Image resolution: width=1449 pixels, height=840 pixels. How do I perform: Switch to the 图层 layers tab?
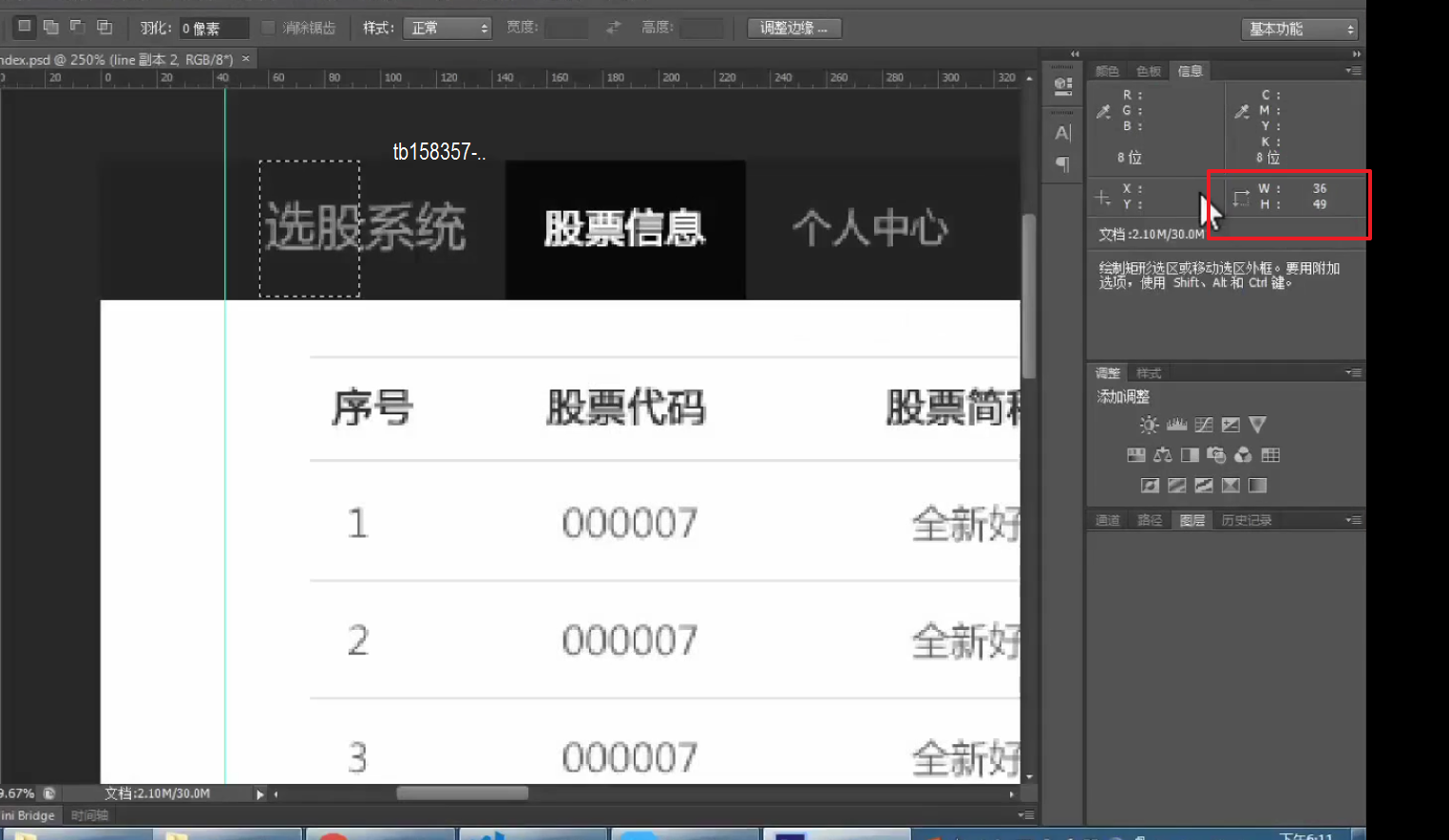tap(1192, 521)
